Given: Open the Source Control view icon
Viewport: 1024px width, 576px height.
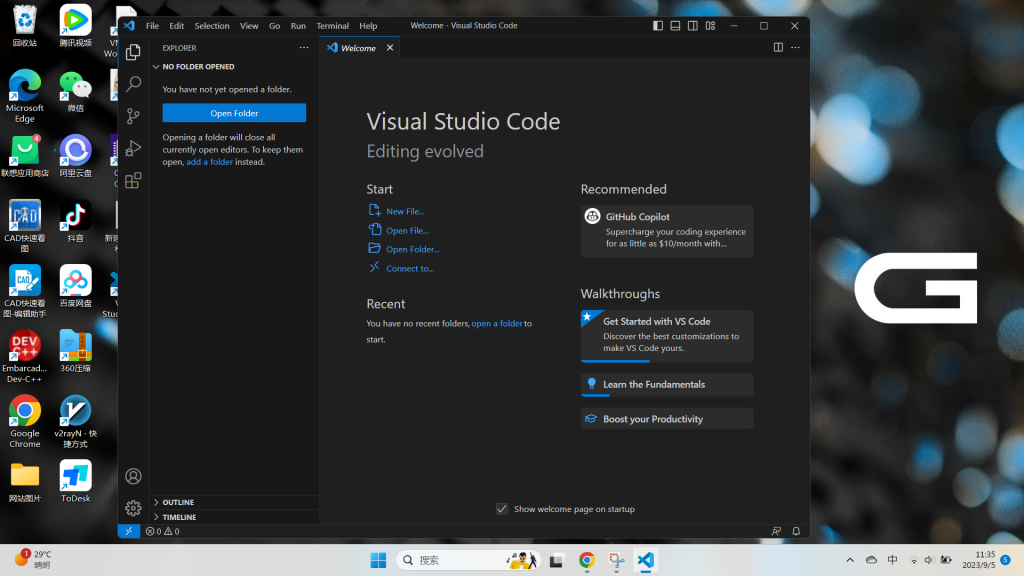Looking at the screenshot, I should (133, 116).
